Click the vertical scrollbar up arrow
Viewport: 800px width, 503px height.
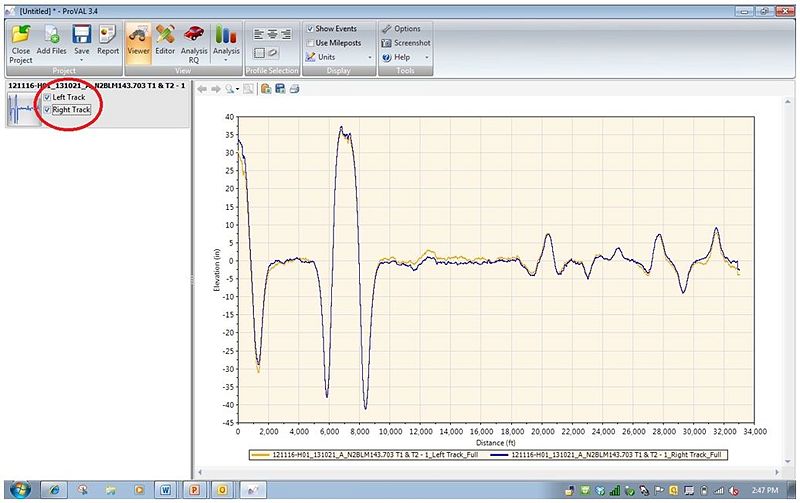[x=788, y=103]
